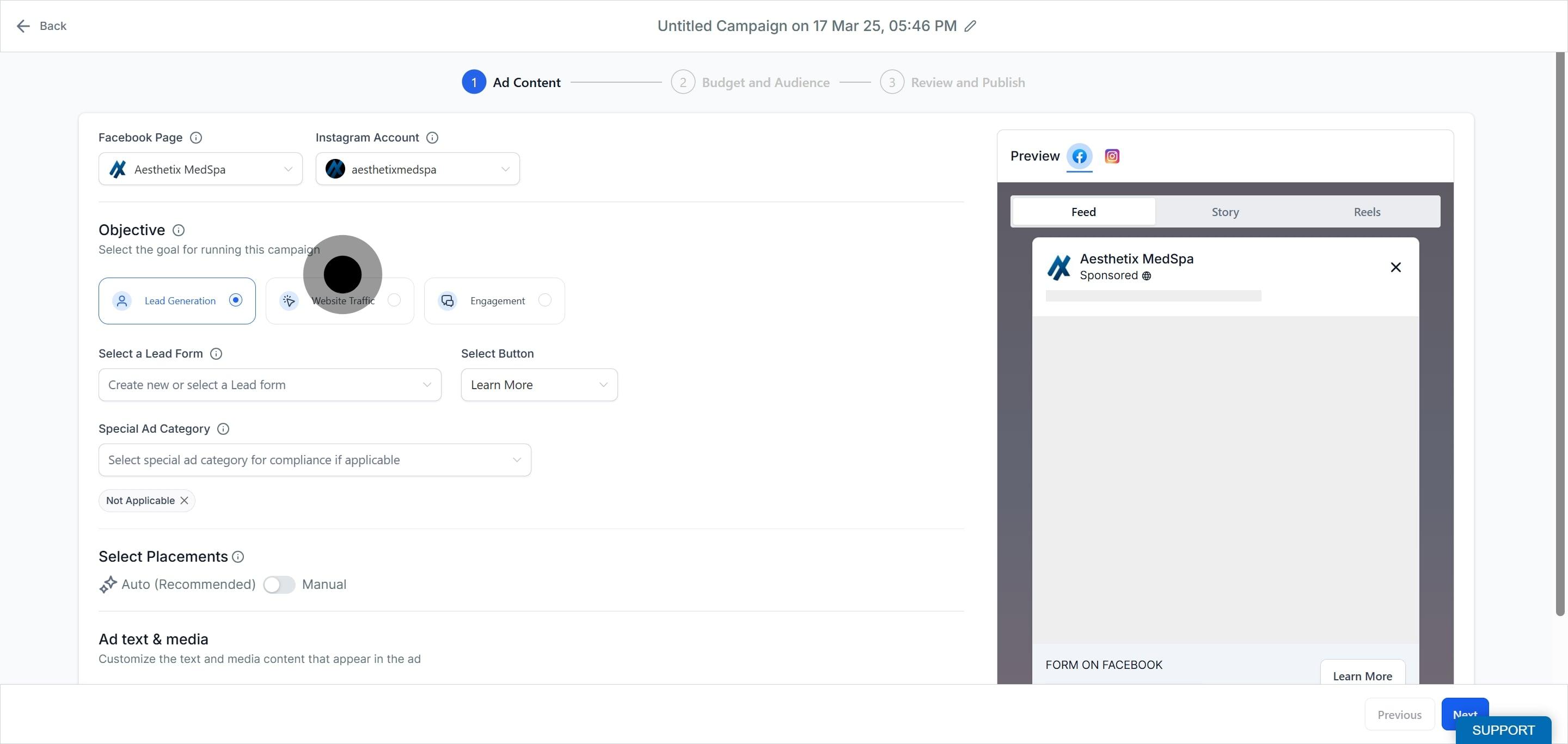1568x744 pixels.
Task: Click the Sponsored globe icon
Action: (1146, 275)
